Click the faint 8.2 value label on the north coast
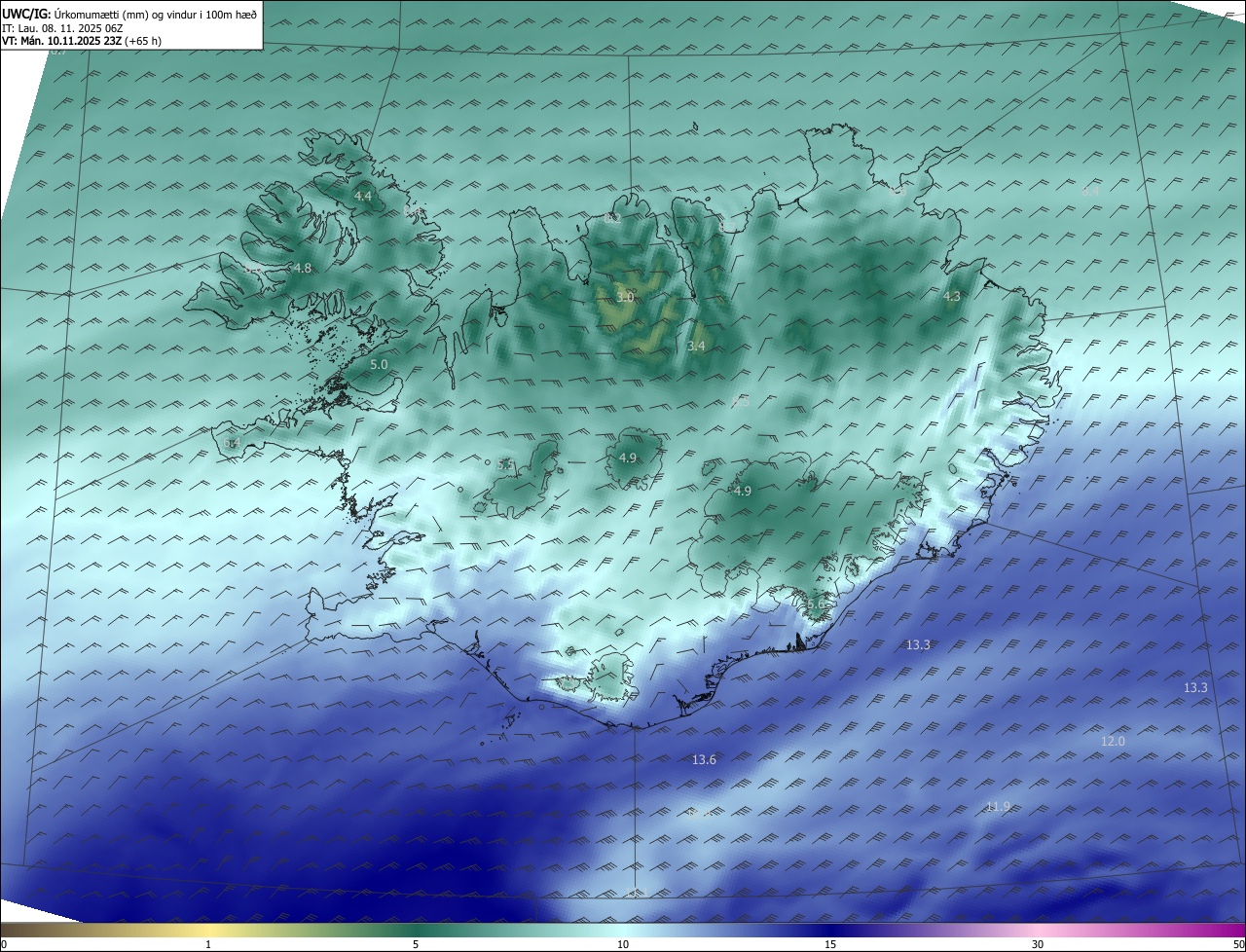1246x952 pixels. click(612, 218)
